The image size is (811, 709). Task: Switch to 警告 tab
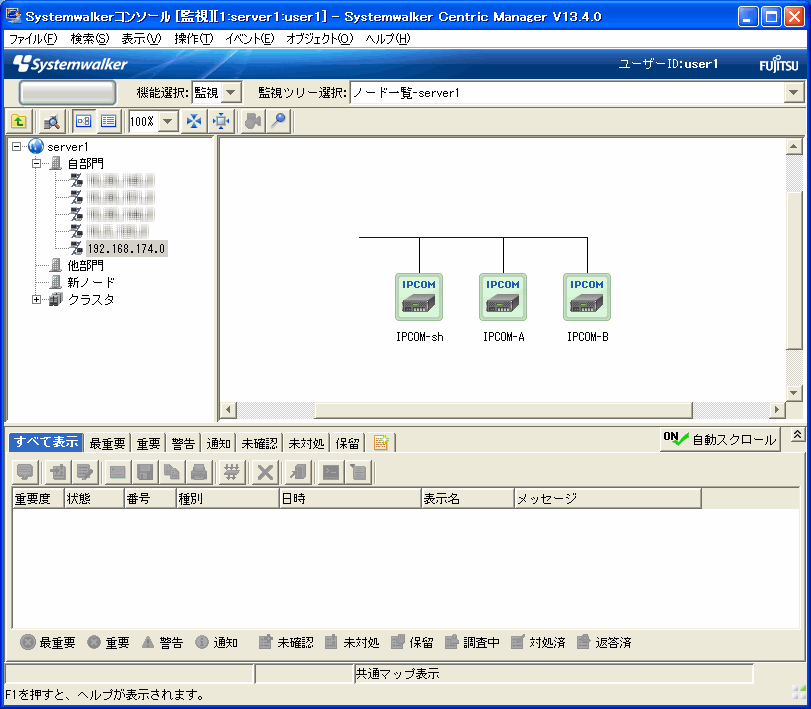[x=183, y=443]
